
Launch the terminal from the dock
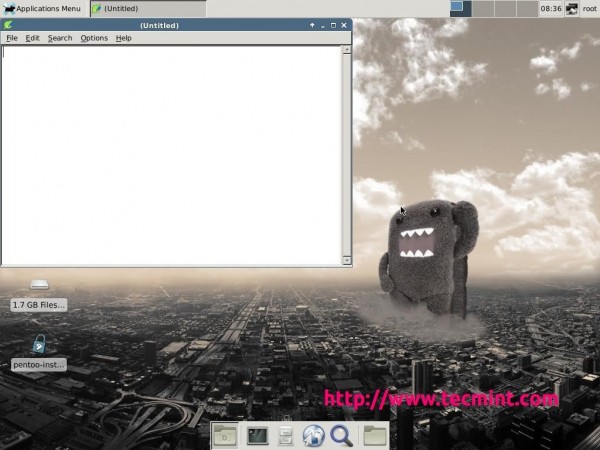pos(258,435)
